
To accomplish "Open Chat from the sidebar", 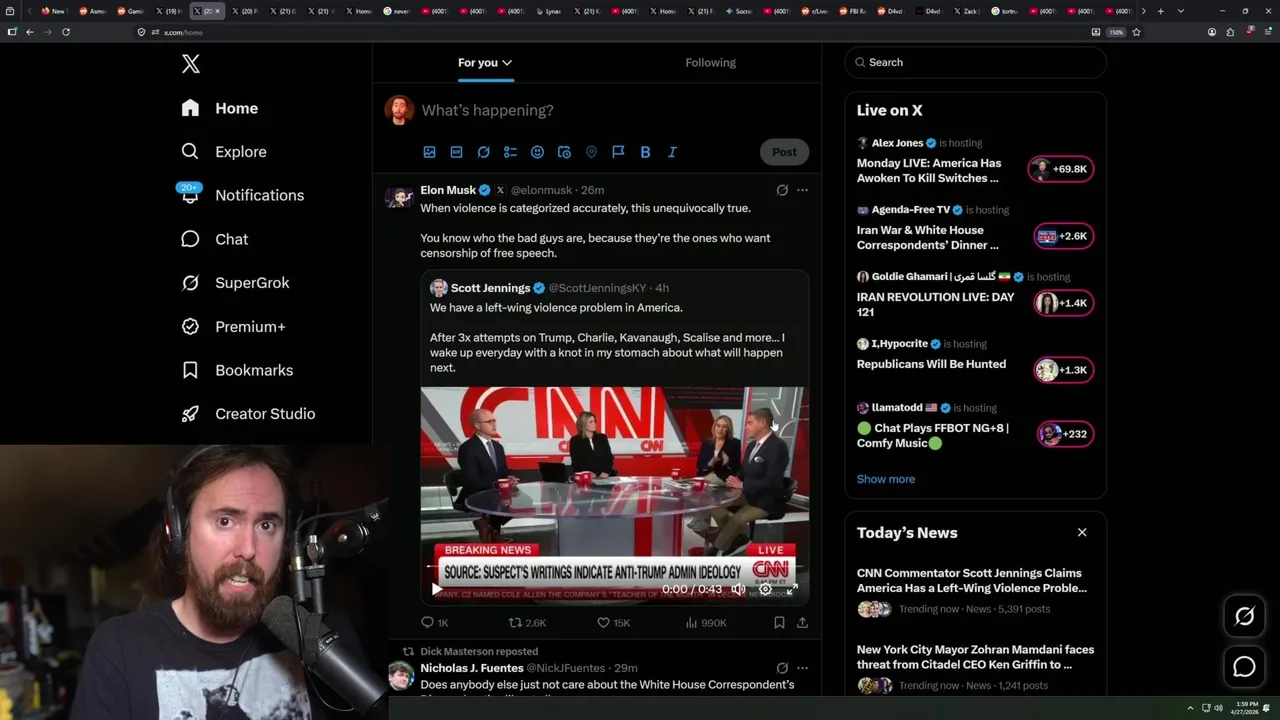I will [x=214, y=239].
